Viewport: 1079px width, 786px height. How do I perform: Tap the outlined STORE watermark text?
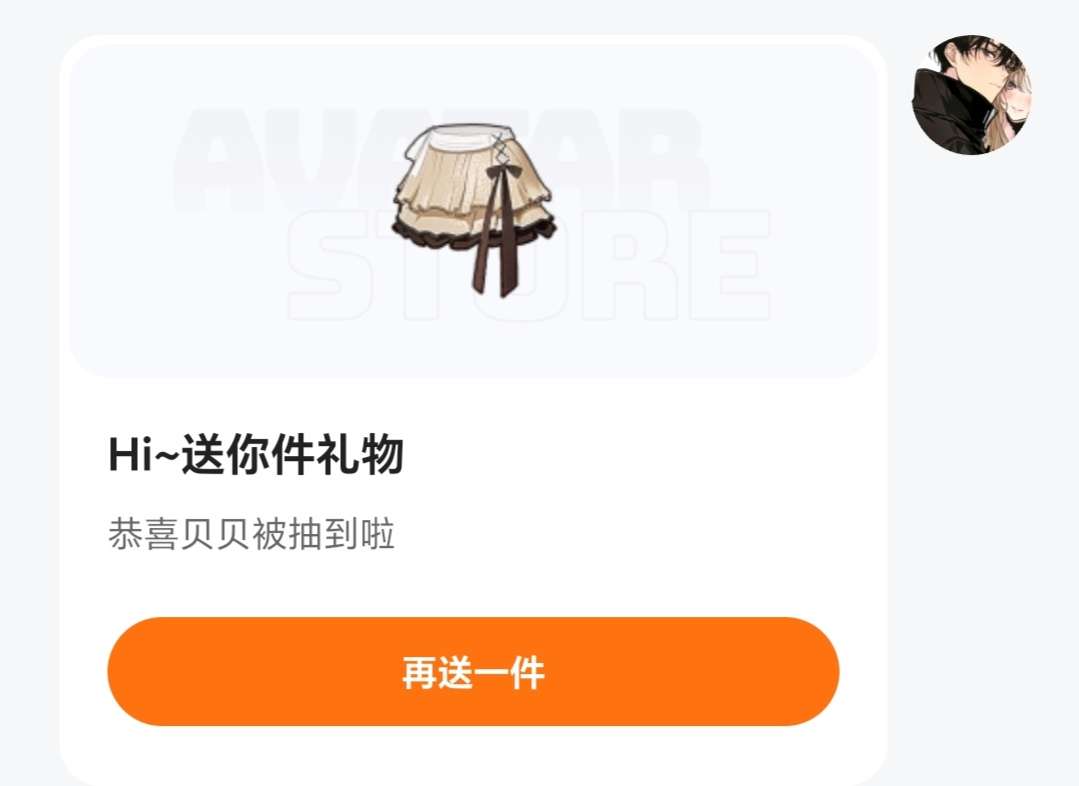[528, 267]
